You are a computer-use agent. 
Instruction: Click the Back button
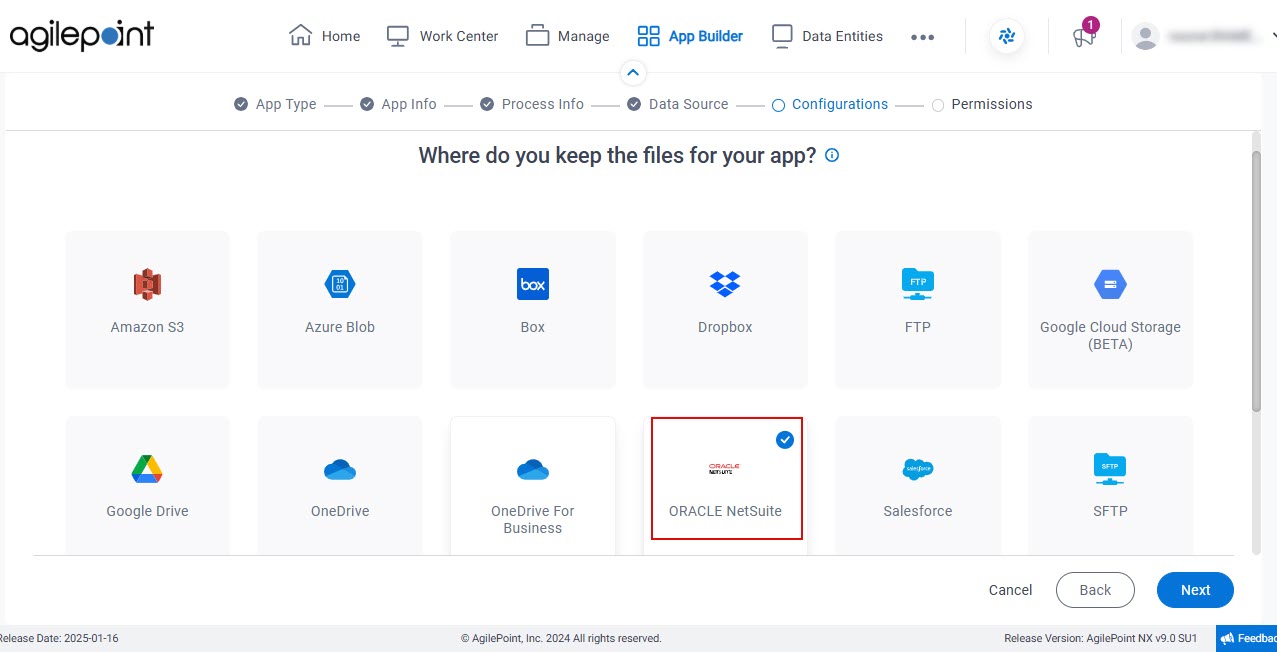pos(1095,590)
